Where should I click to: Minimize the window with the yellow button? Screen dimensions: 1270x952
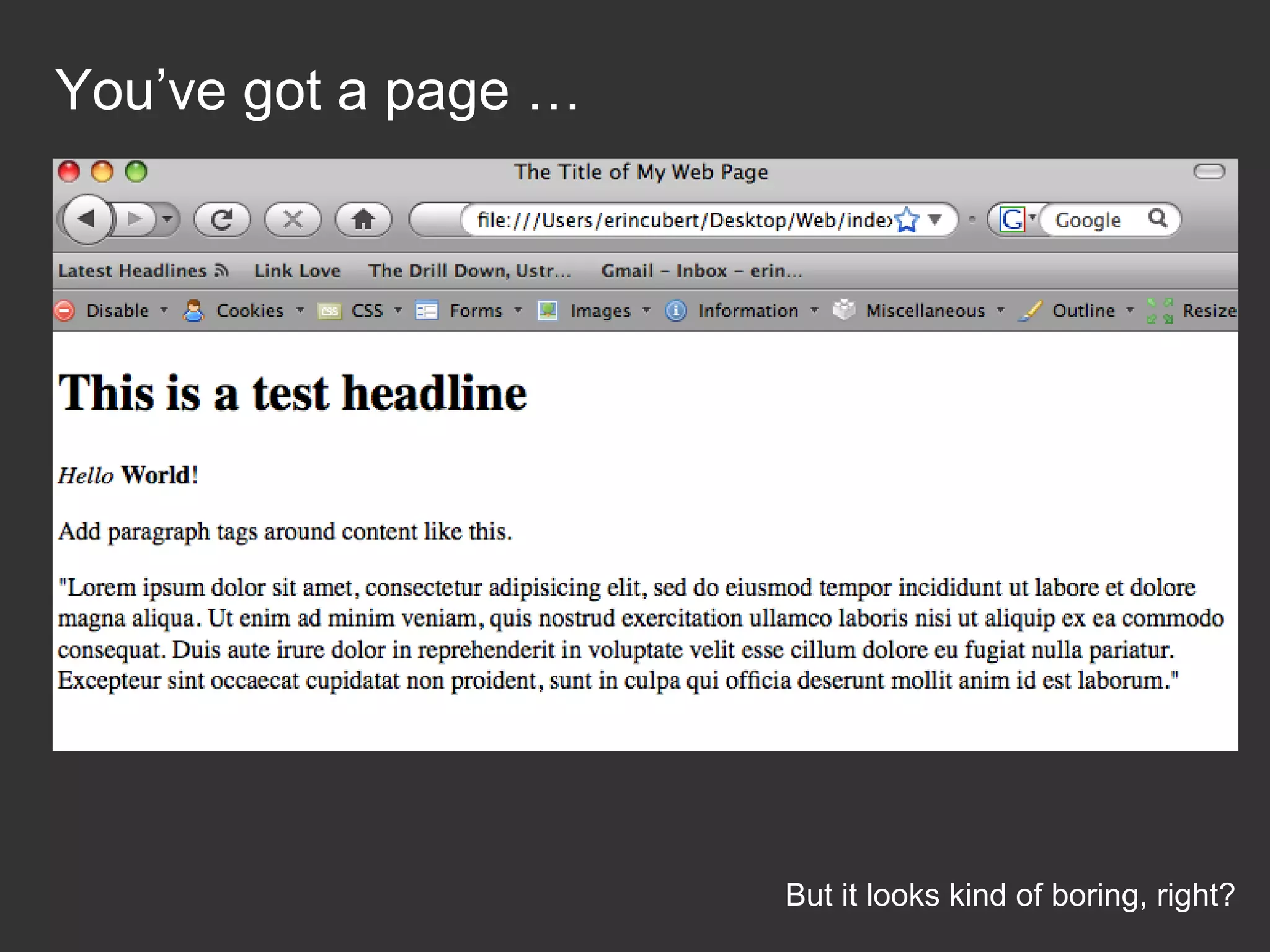102,172
